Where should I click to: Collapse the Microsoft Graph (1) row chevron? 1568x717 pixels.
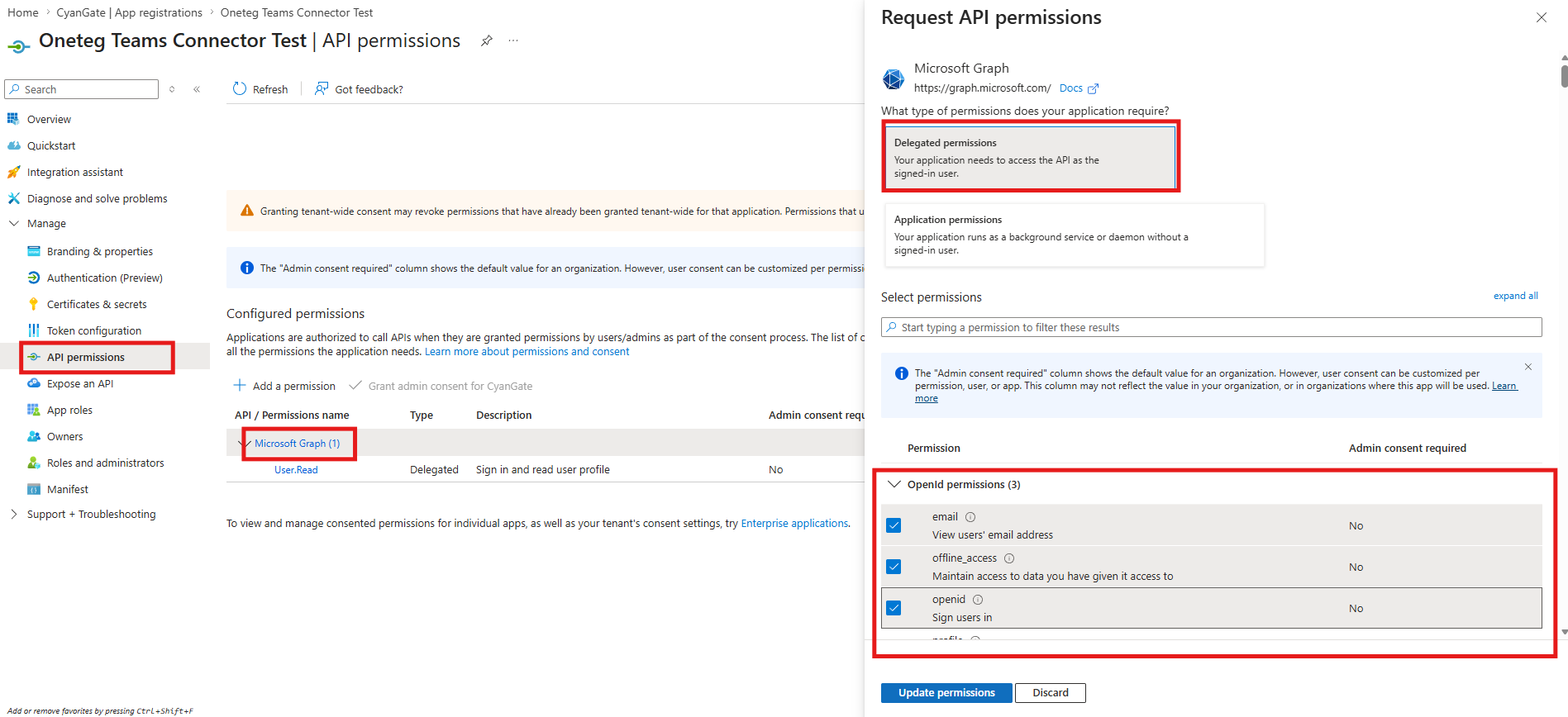[244, 444]
